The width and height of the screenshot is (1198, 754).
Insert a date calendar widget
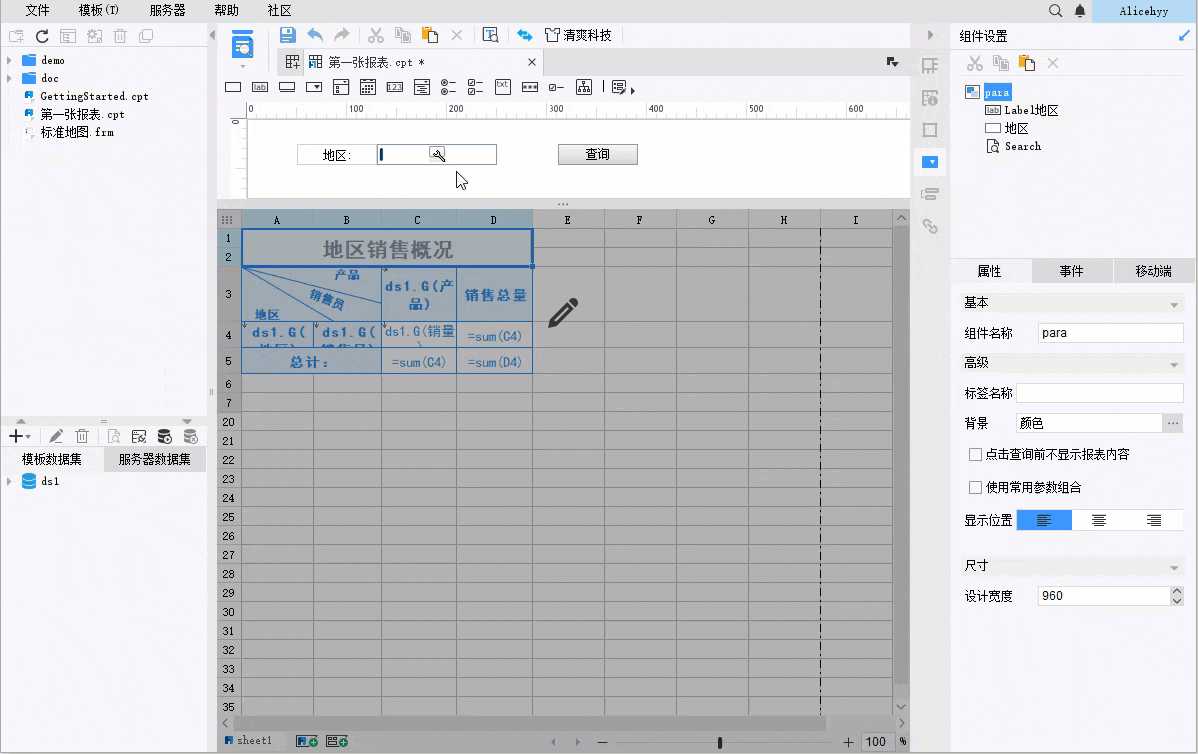(x=367, y=87)
